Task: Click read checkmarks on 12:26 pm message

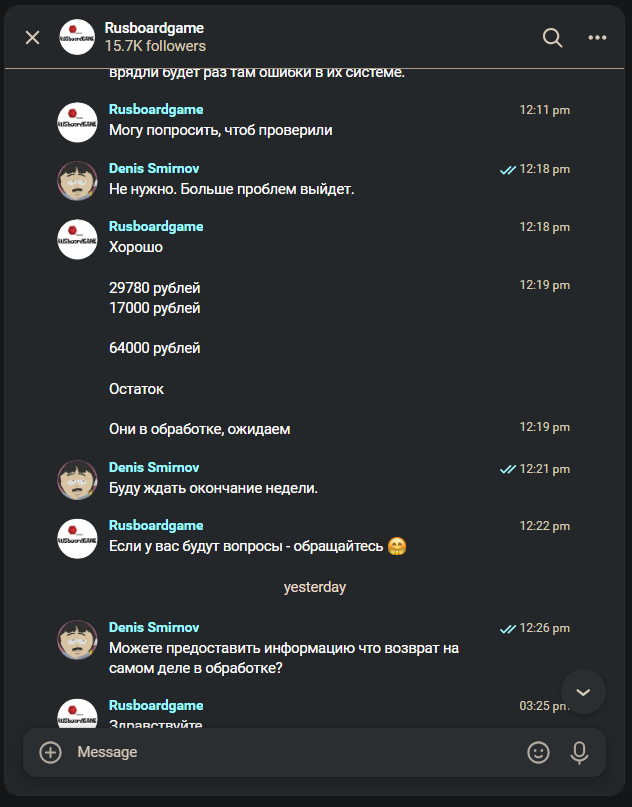Action: [508, 629]
